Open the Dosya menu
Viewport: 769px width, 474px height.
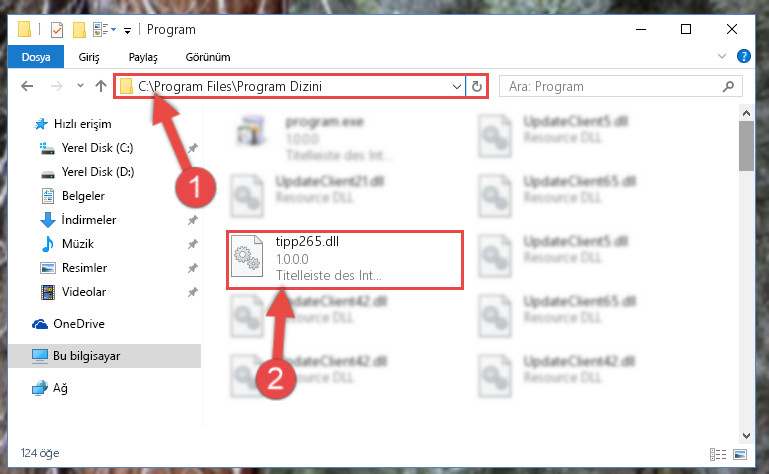(36, 57)
